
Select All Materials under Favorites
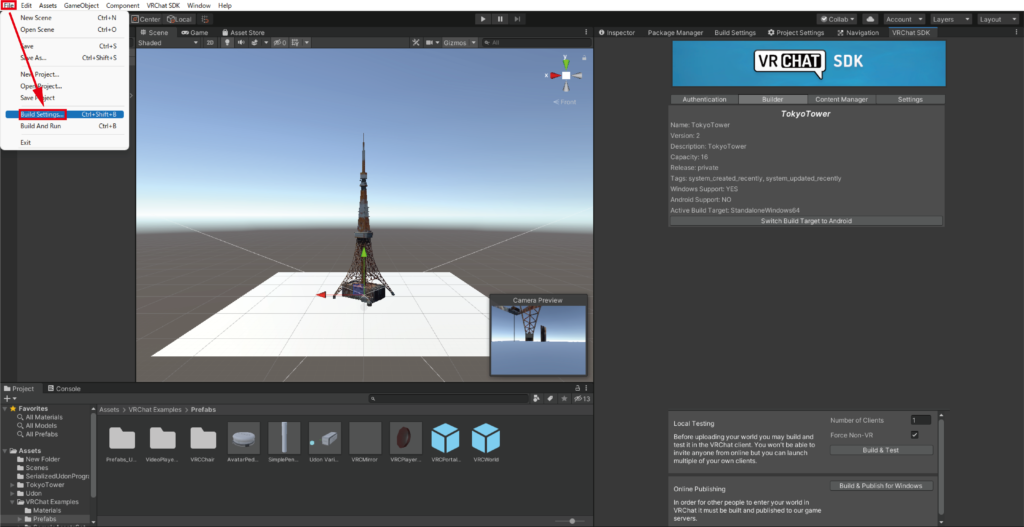point(43,417)
